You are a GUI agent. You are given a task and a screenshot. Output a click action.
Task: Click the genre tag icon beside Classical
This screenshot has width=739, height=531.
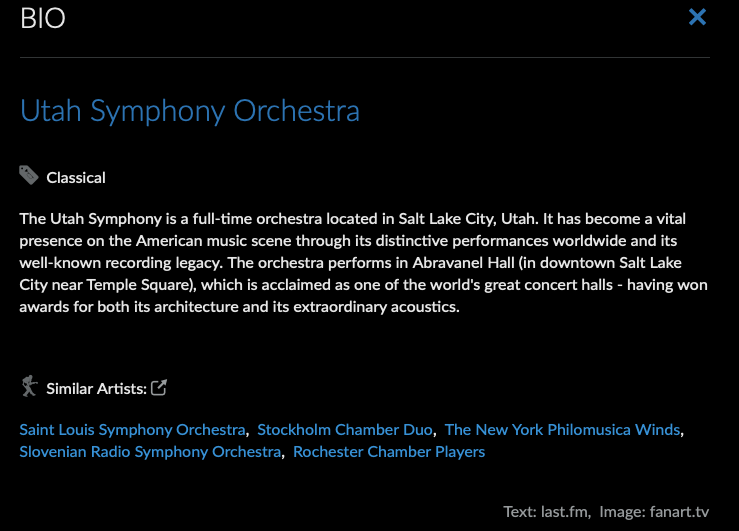(29, 175)
